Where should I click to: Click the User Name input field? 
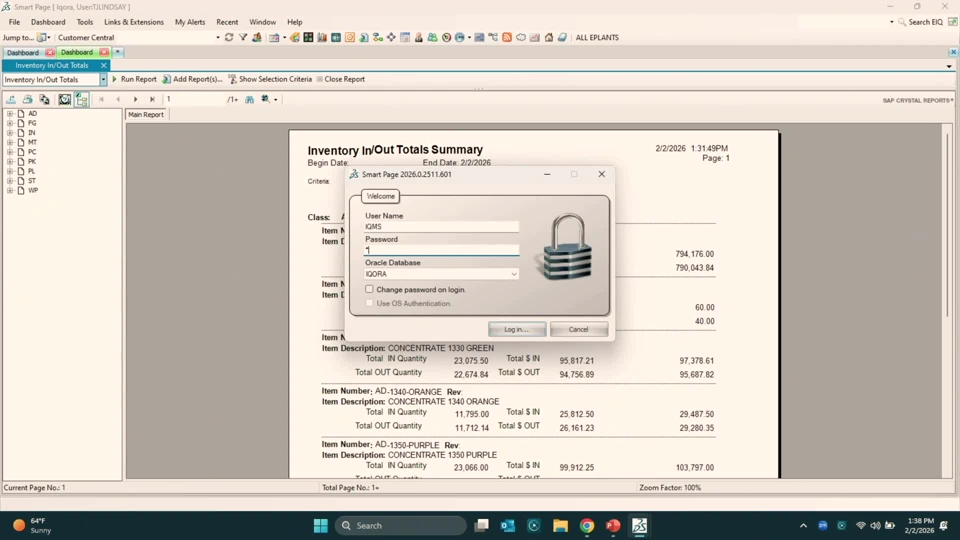click(441, 227)
